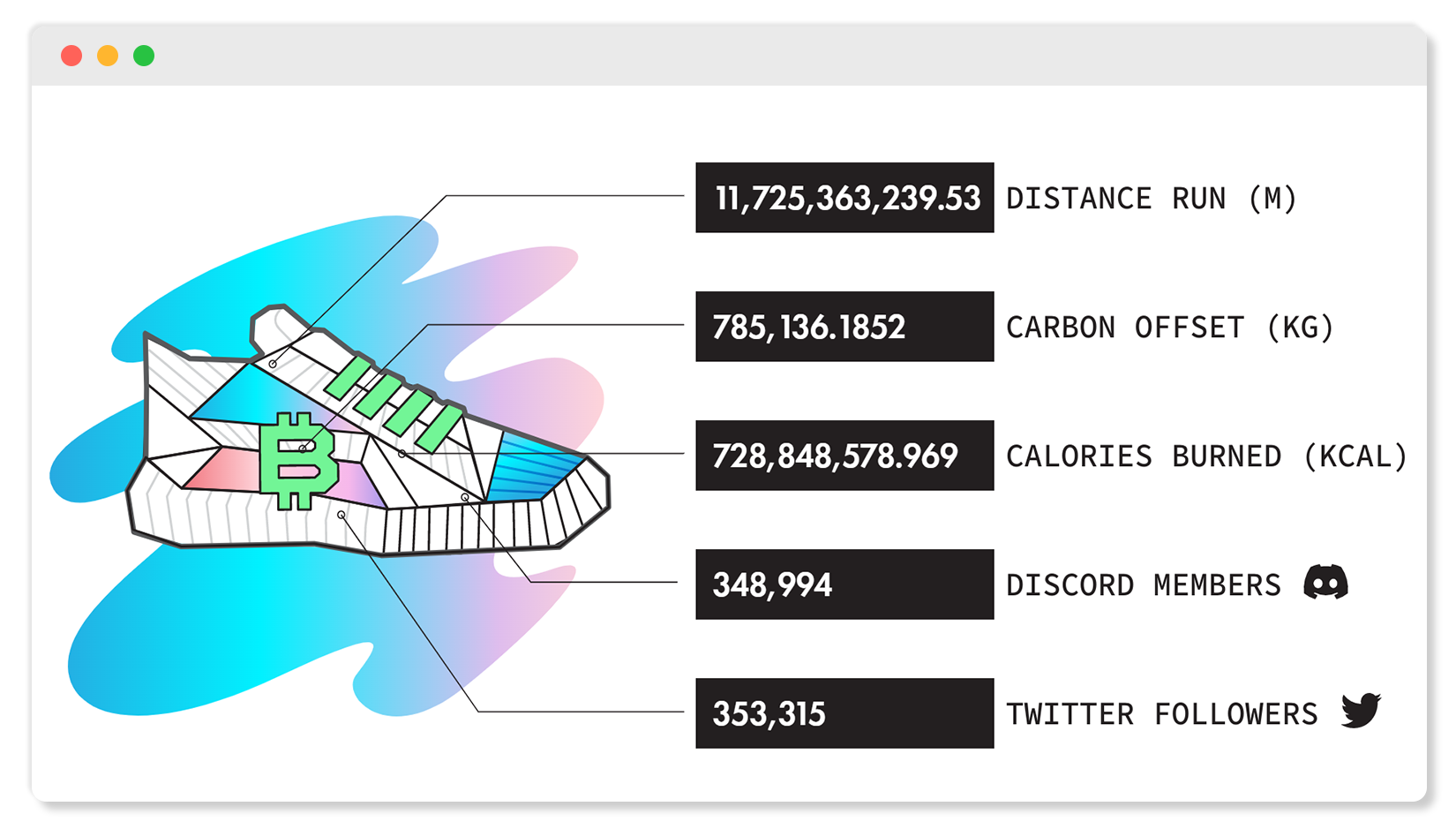Screen dimensions: 1456x829
Task: Open the TWITTER FOLLOWERS link text
Action: tap(1161, 714)
